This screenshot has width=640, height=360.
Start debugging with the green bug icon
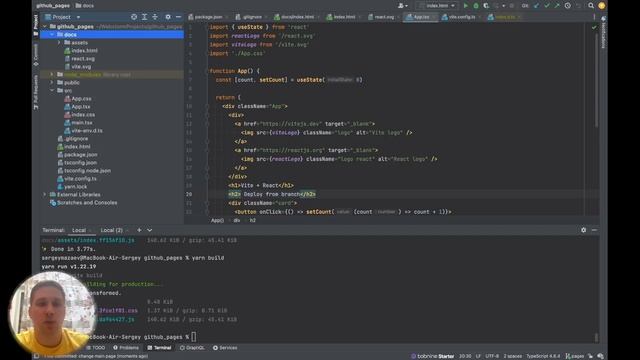pos(476,6)
